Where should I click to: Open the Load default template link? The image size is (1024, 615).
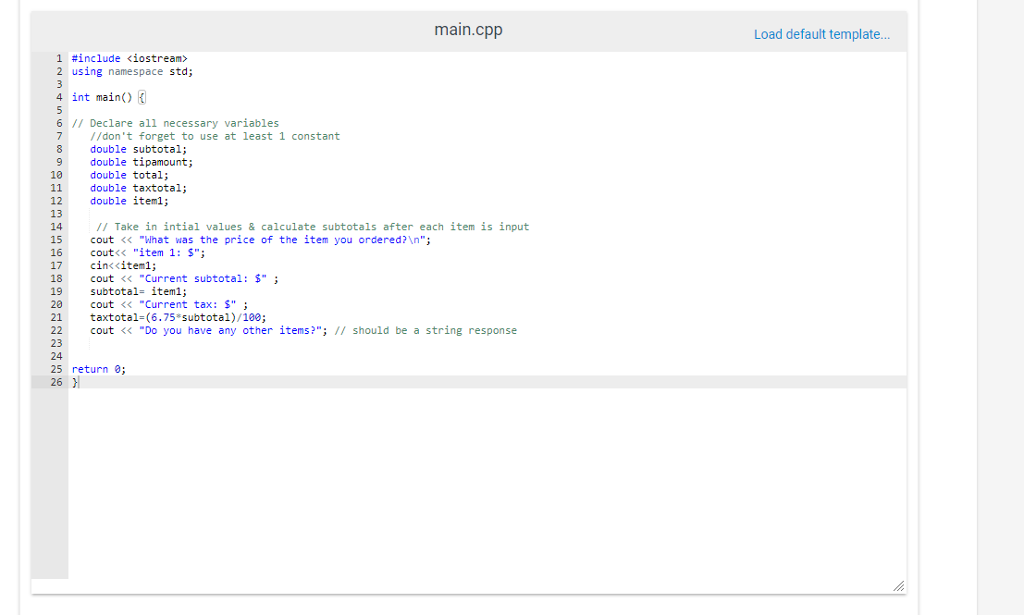(822, 34)
